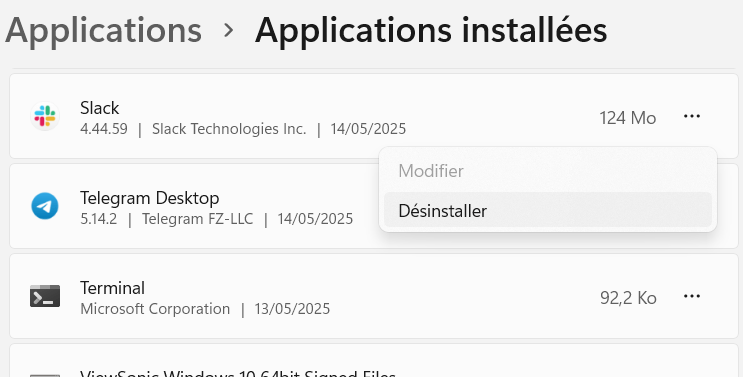Click Slack Technologies Inc. publisher text

(229, 129)
